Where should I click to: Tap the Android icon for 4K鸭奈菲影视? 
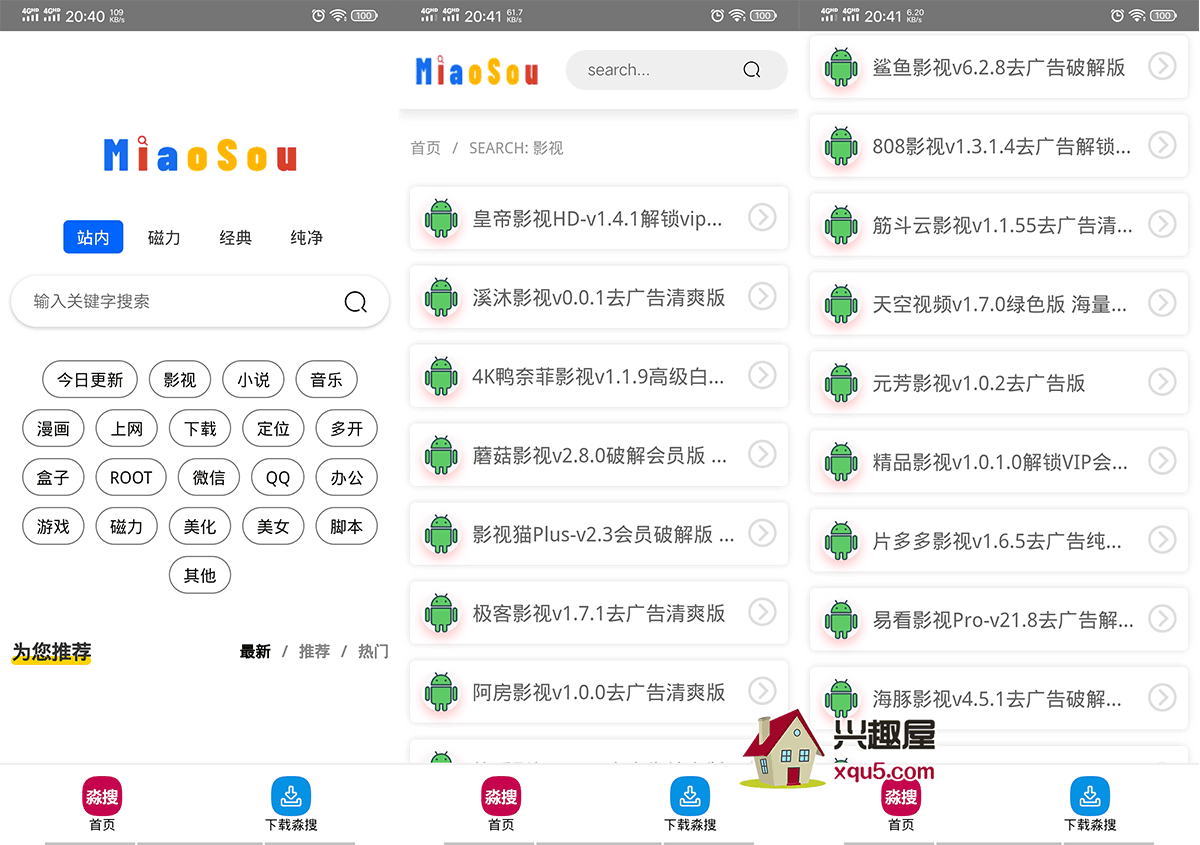pyautogui.click(x=441, y=376)
